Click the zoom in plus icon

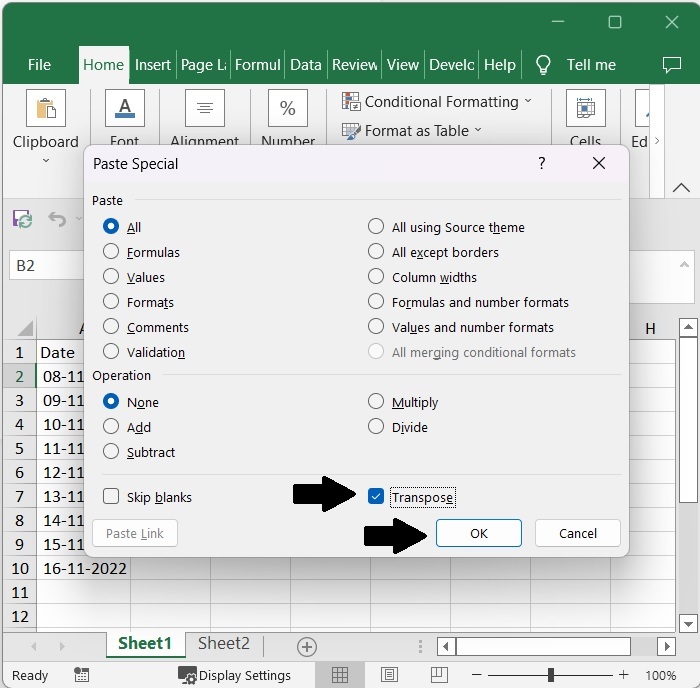click(624, 675)
